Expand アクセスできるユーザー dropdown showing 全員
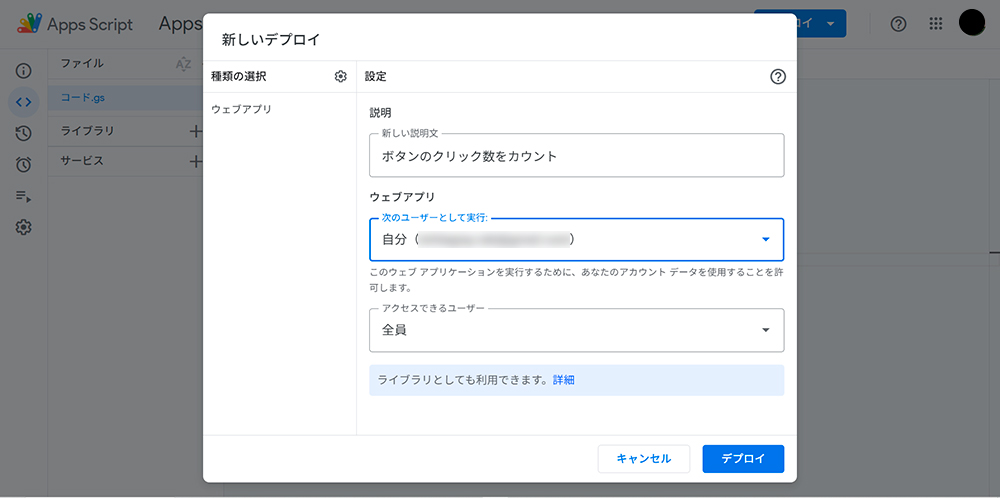Image resolution: width=1000 pixels, height=498 pixels. click(x=576, y=330)
